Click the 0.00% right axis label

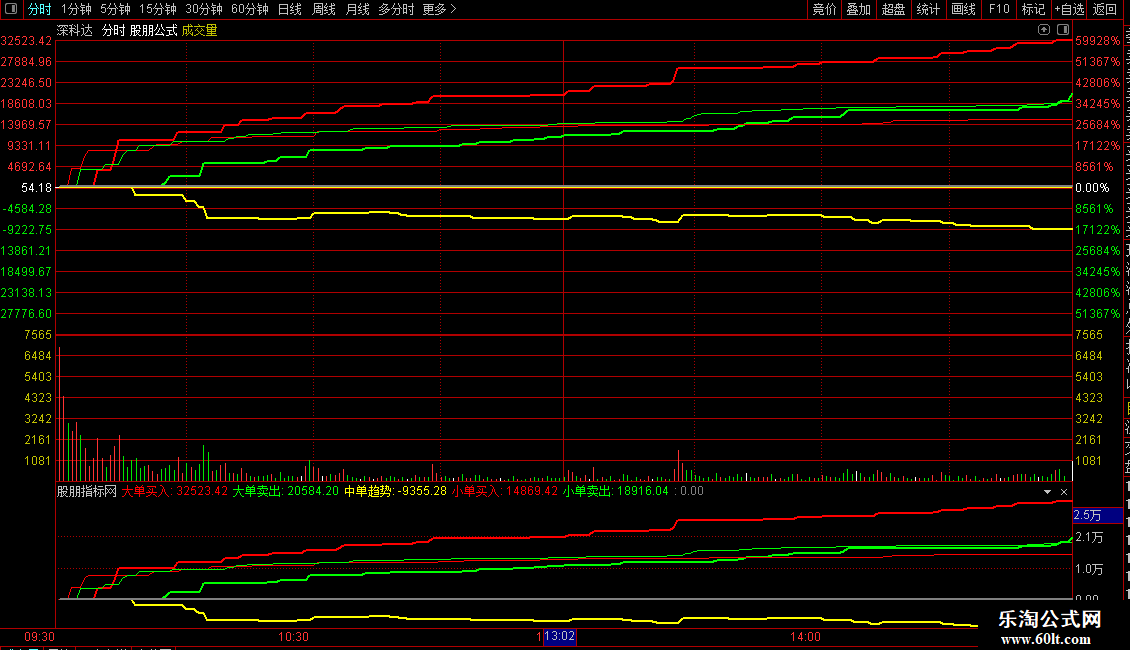tap(1092, 188)
